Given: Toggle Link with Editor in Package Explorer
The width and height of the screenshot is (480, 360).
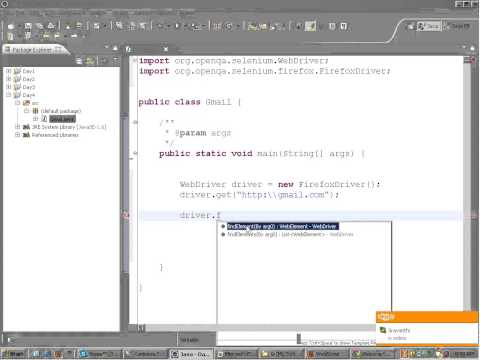Looking at the screenshot, I should [90, 61].
